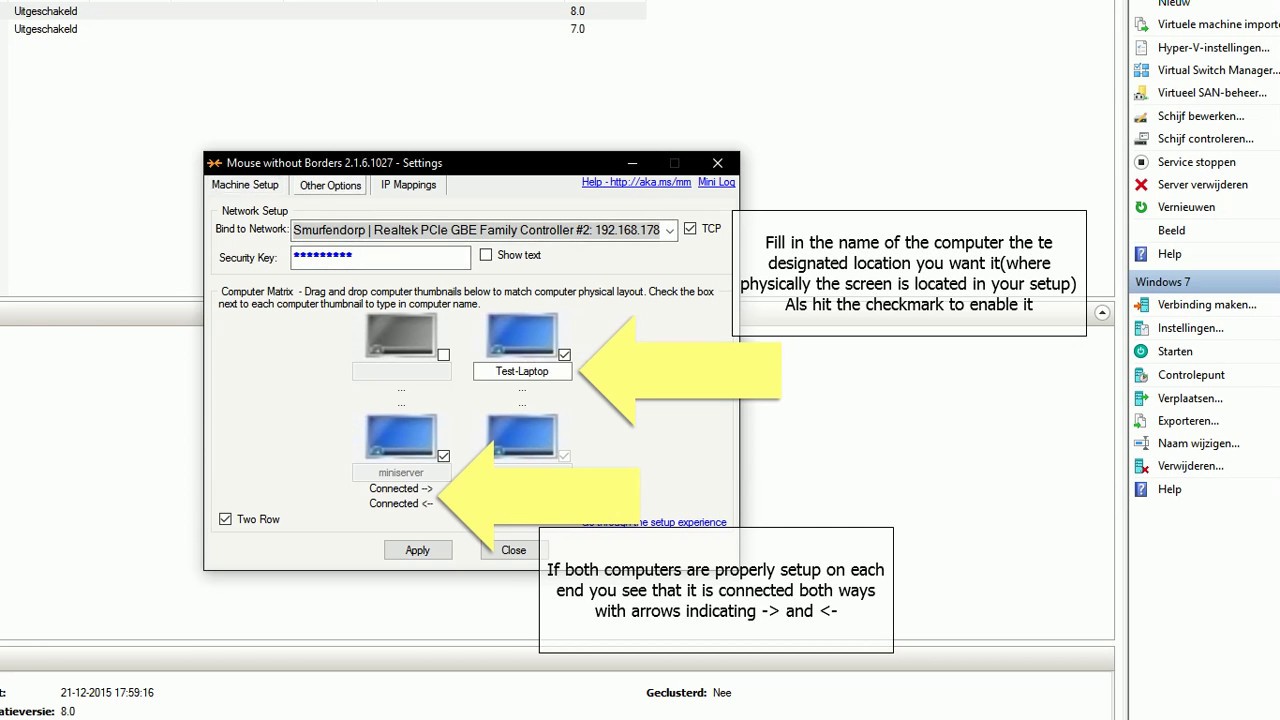The image size is (1280, 720).
Task: Uncheck the Test-Laptop computer checkbox
Action: (x=564, y=355)
